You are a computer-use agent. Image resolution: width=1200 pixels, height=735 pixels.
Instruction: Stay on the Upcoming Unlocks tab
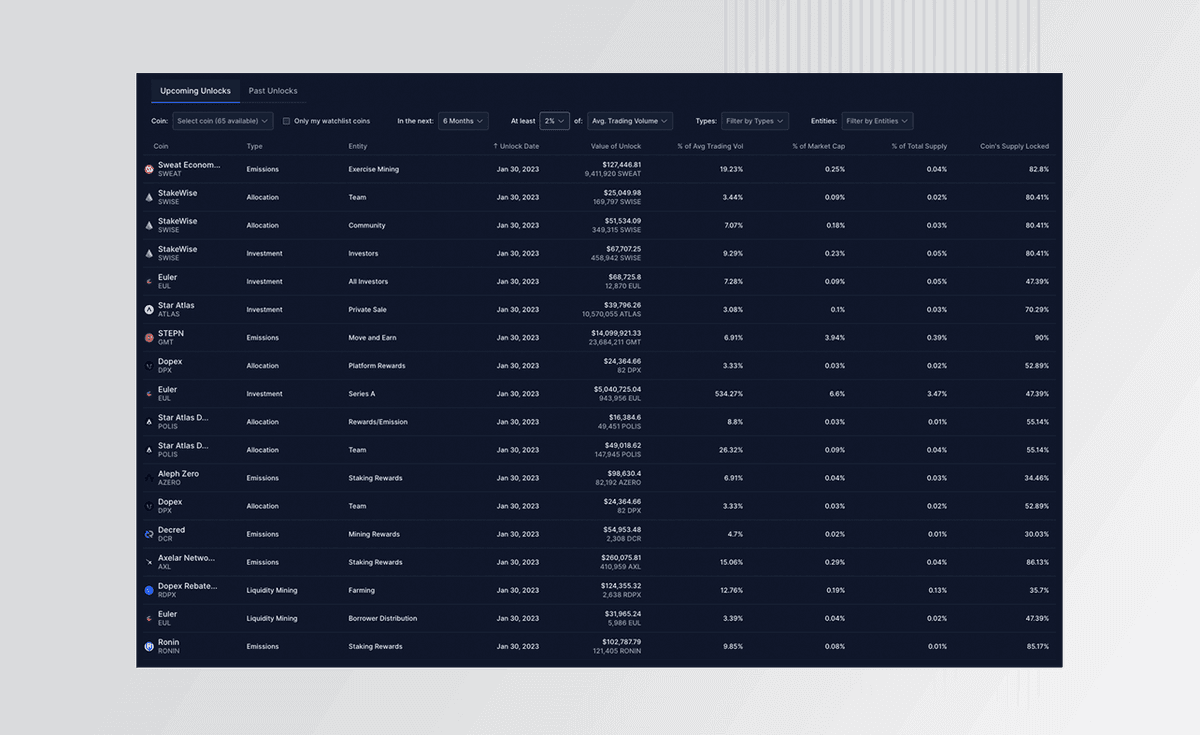[195, 90]
